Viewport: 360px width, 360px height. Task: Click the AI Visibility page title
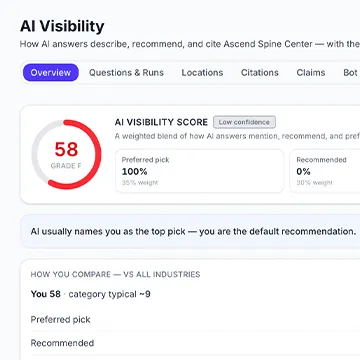[x=62, y=26]
